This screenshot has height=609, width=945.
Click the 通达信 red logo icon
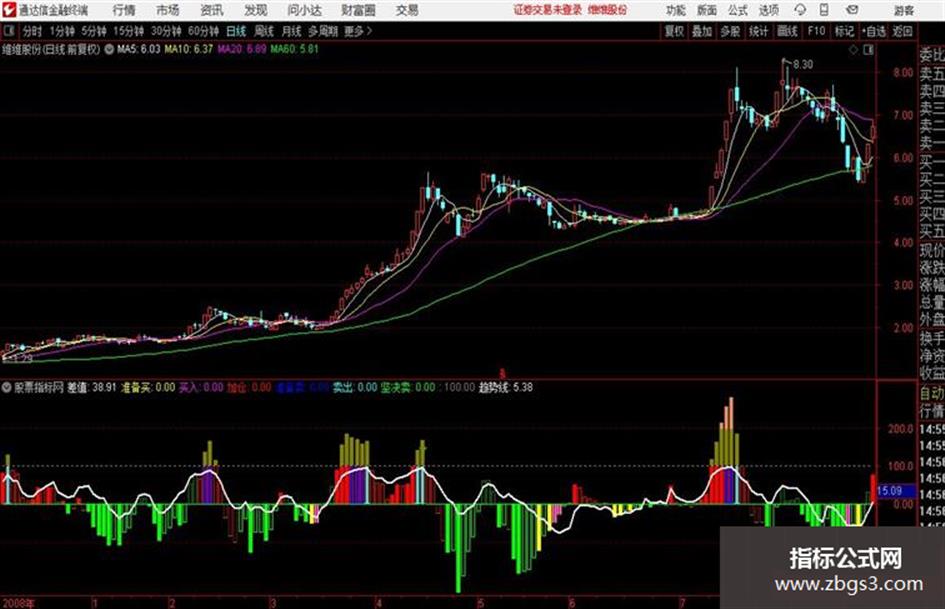(x=9, y=10)
